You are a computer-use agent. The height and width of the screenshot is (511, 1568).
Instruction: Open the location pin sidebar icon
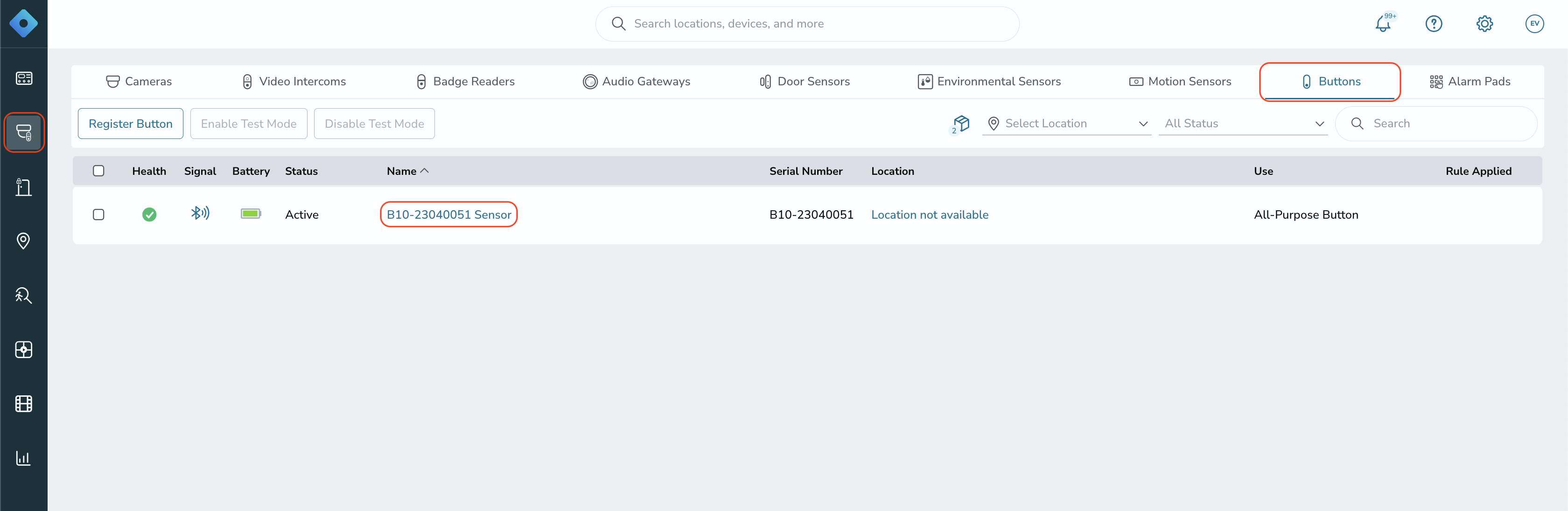coord(23,241)
